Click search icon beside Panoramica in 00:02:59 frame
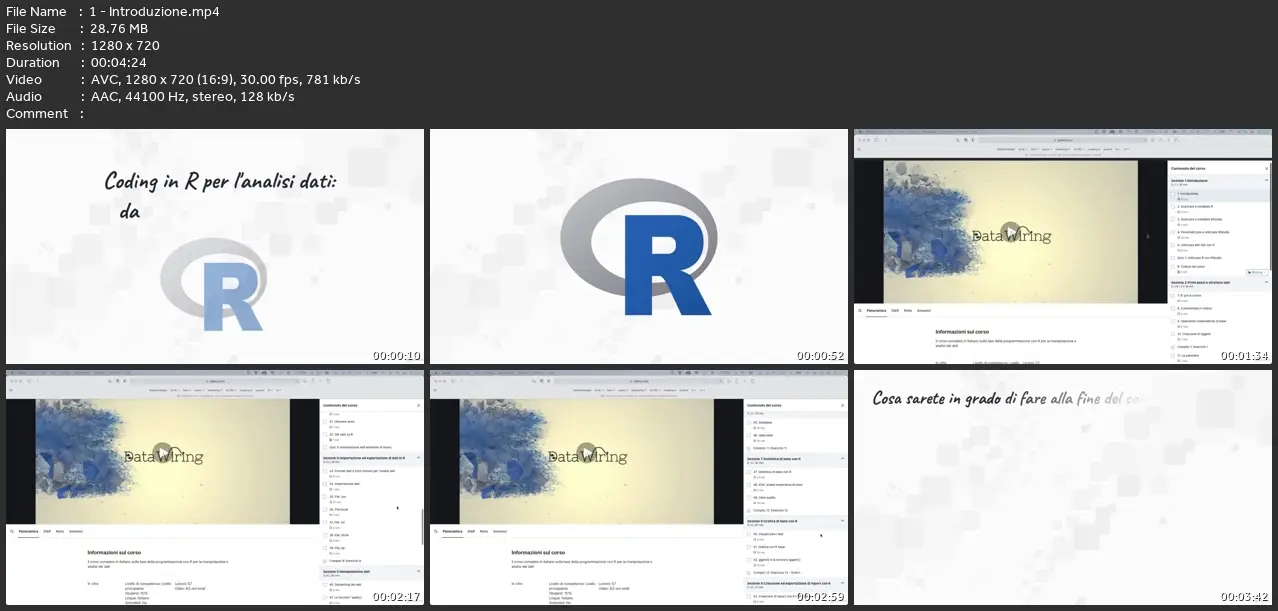The image size is (1278, 611). (x=437, y=531)
